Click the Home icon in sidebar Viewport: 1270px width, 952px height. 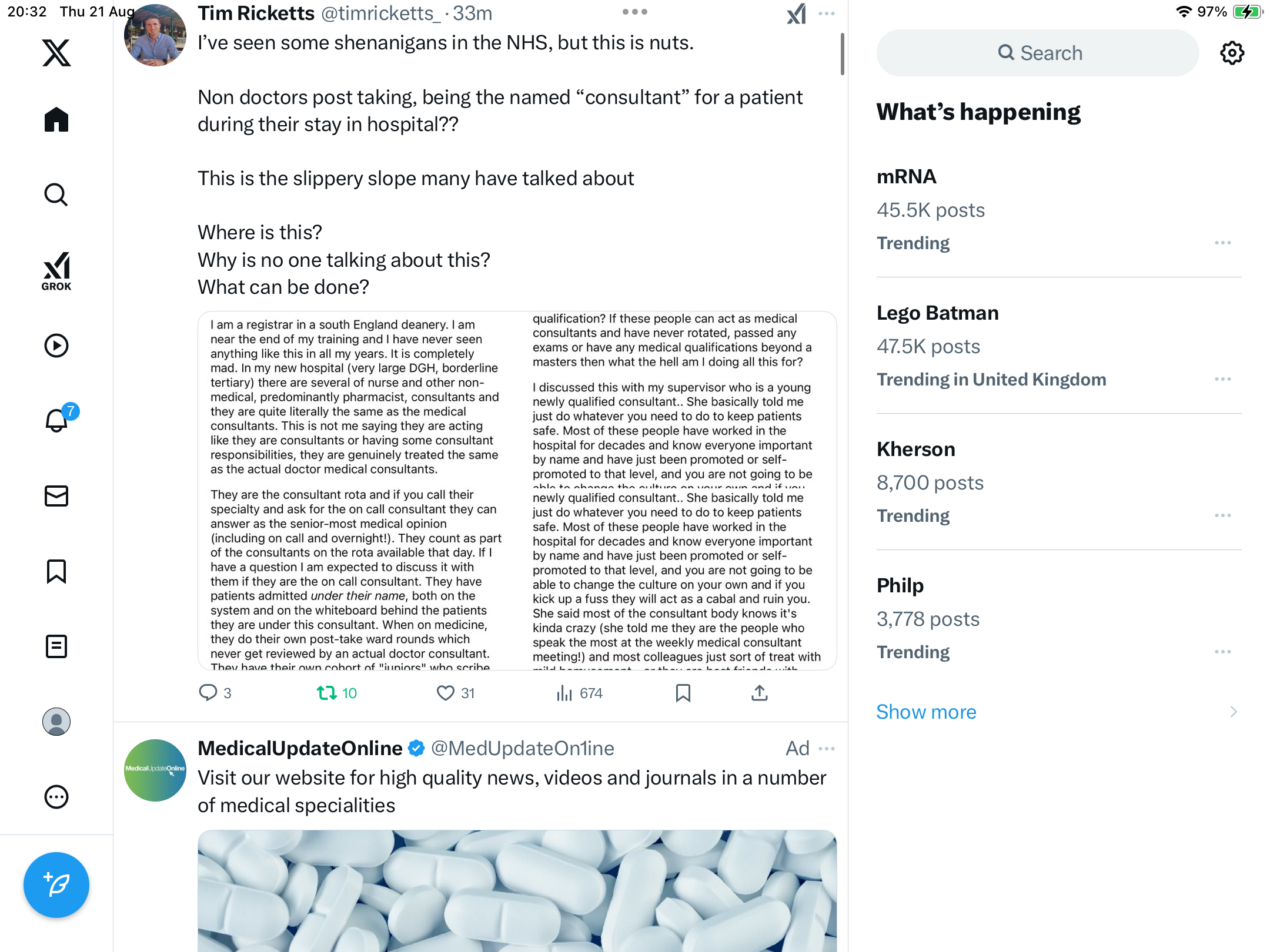(x=56, y=120)
